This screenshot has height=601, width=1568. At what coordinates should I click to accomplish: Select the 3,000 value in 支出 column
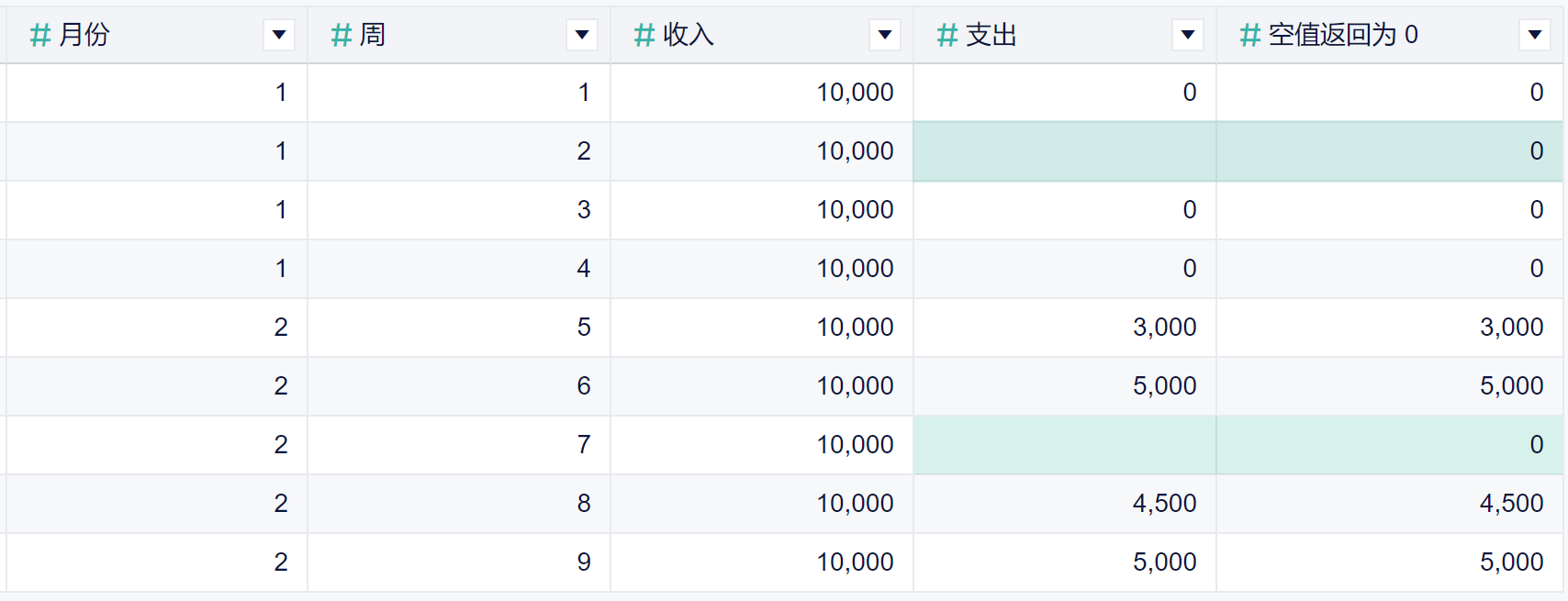[x=1164, y=328]
